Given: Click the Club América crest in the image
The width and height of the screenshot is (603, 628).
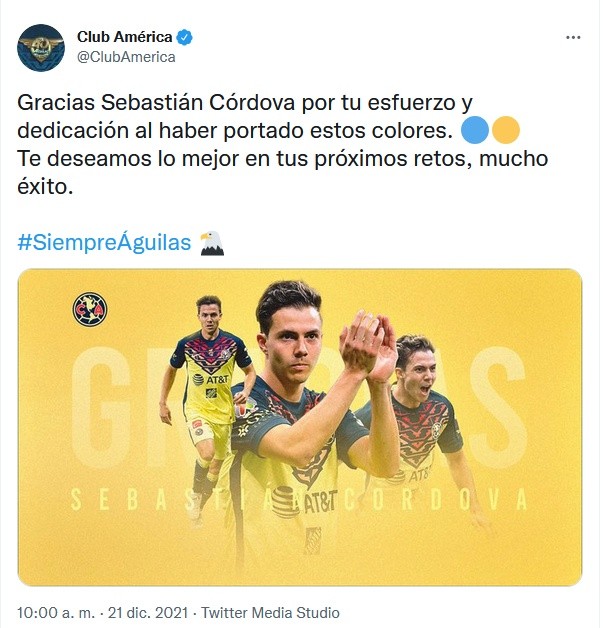Looking at the screenshot, I should tap(90, 309).
